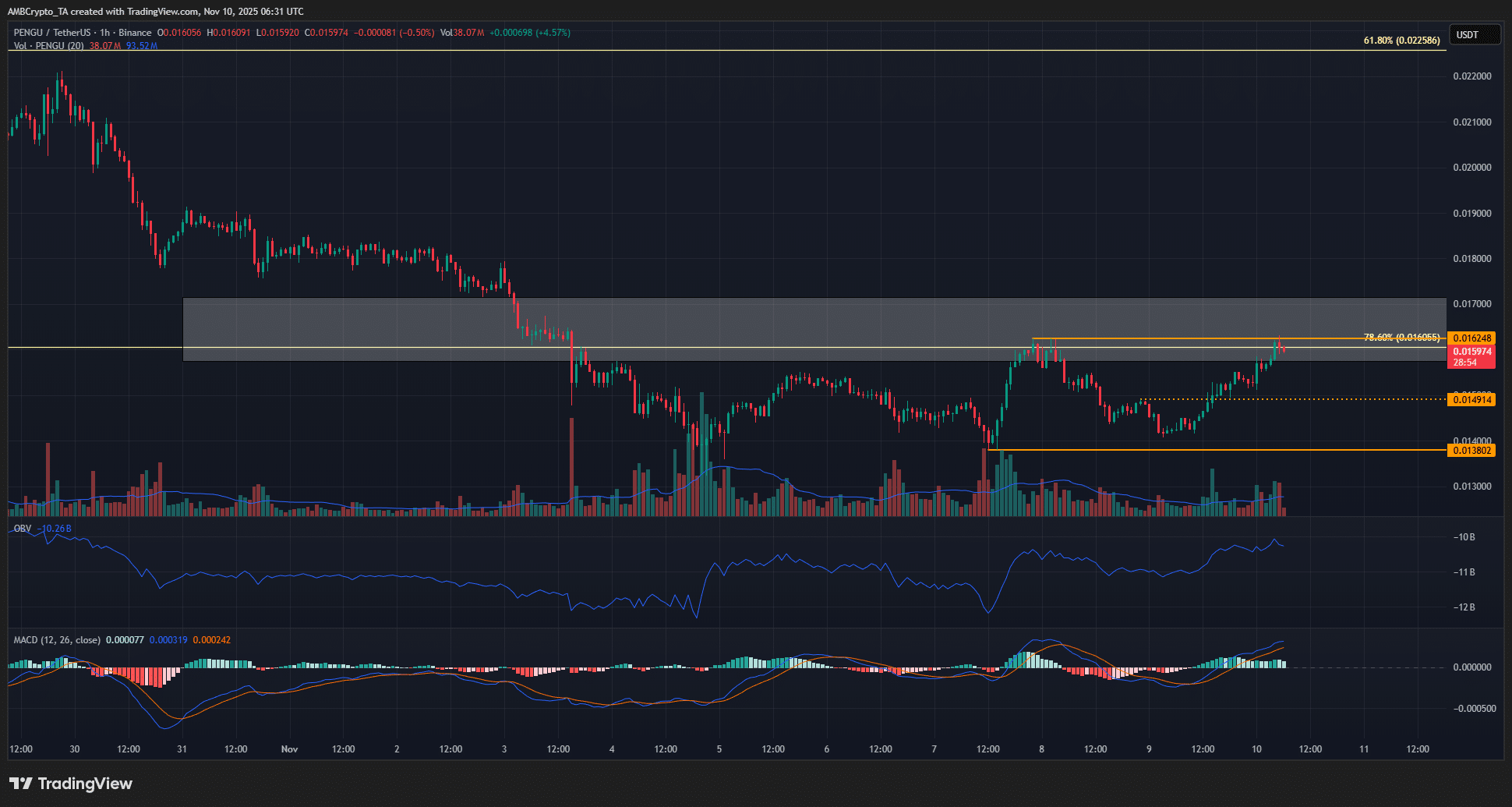Select the OBV indicator label
Screen dimensions: 1512x807
tap(23, 529)
